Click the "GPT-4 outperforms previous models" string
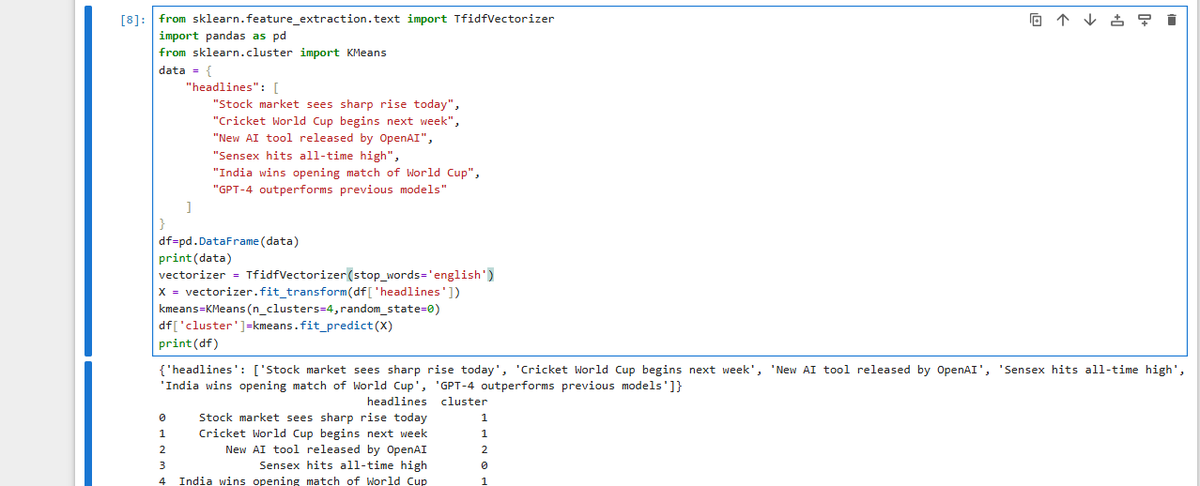Image resolution: width=1200 pixels, height=486 pixels. (329, 189)
